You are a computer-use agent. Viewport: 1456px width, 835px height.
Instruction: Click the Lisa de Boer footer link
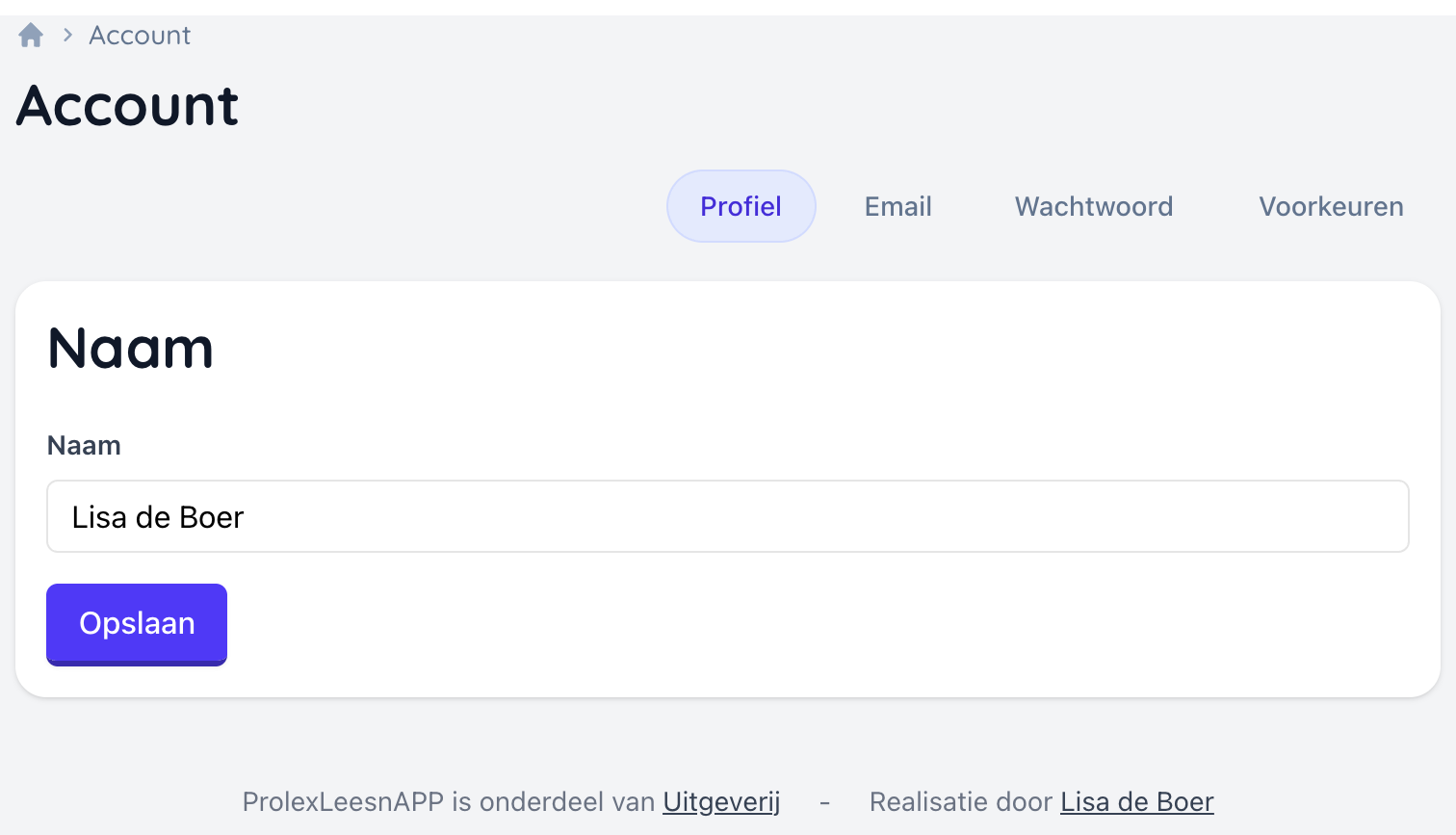(x=1136, y=801)
